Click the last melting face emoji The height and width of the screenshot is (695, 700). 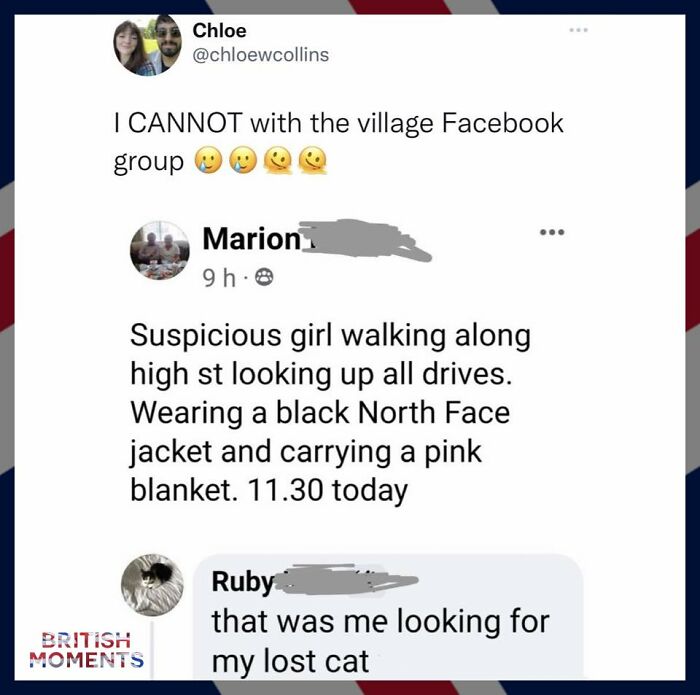pos(312,161)
